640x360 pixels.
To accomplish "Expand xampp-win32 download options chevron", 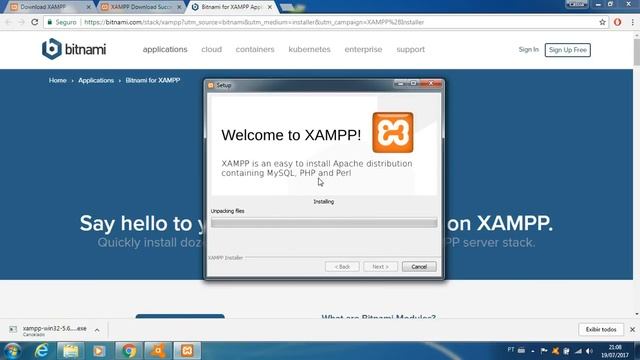I will tap(97, 330).
